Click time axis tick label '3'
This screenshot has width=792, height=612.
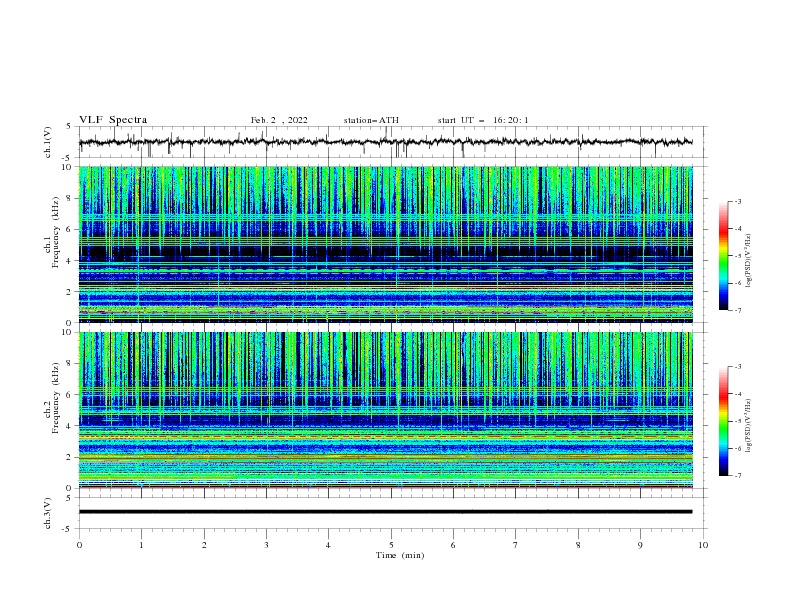[266, 545]
